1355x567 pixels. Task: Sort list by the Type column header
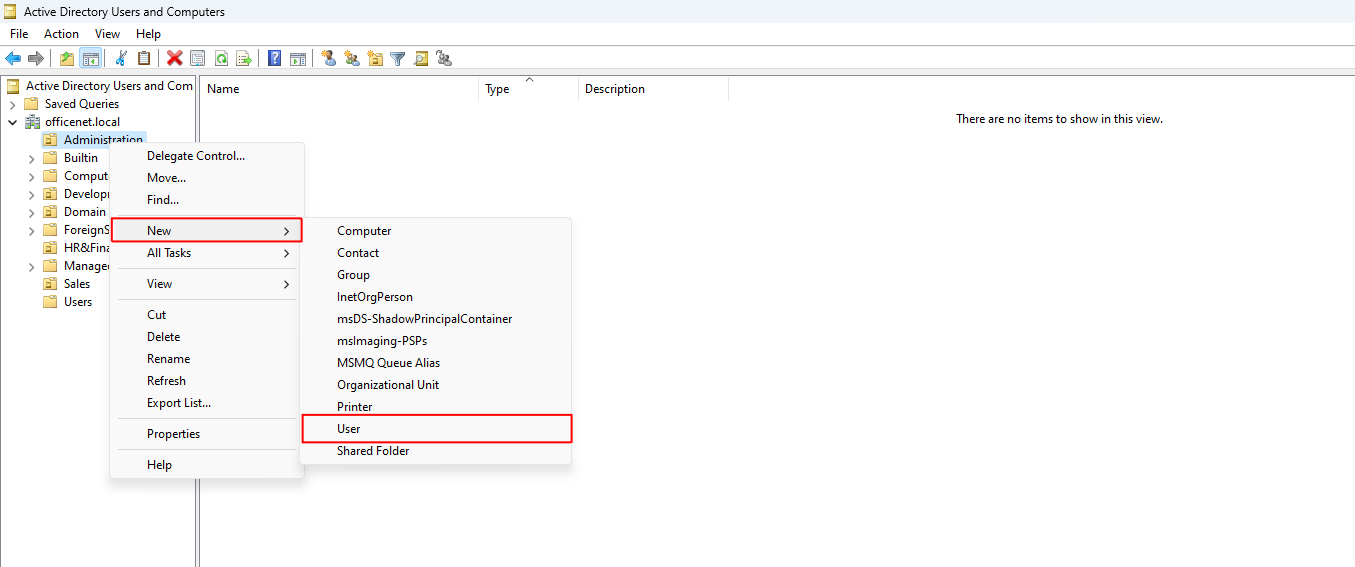tap(497, 89)
